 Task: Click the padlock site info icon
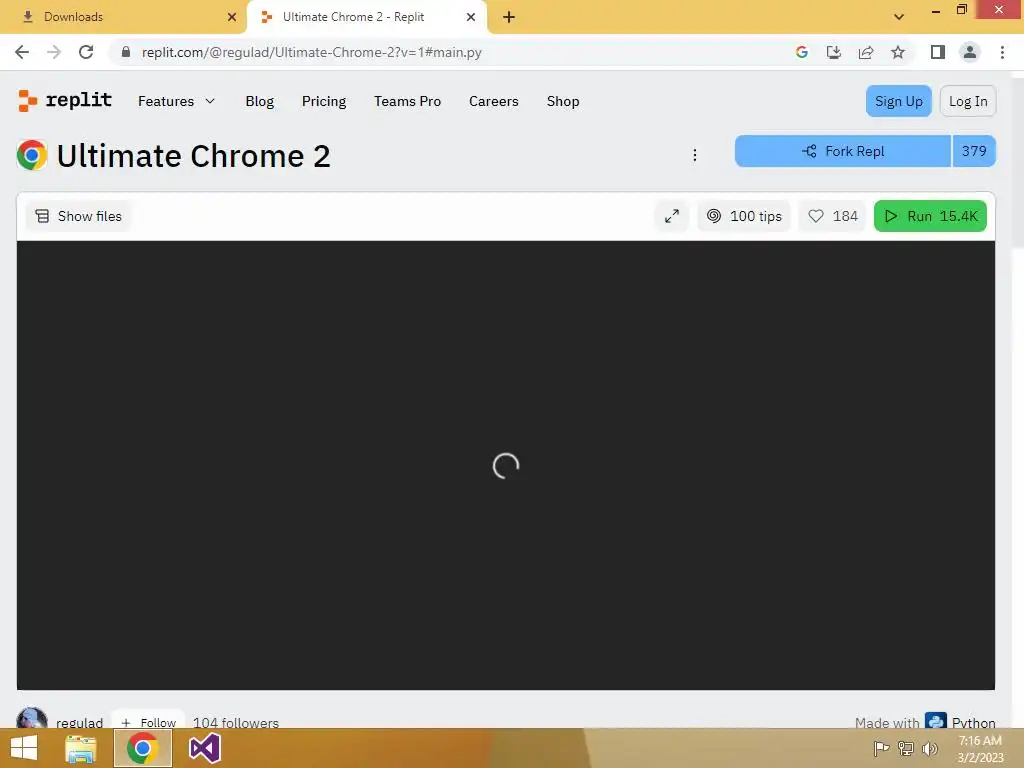126,52
